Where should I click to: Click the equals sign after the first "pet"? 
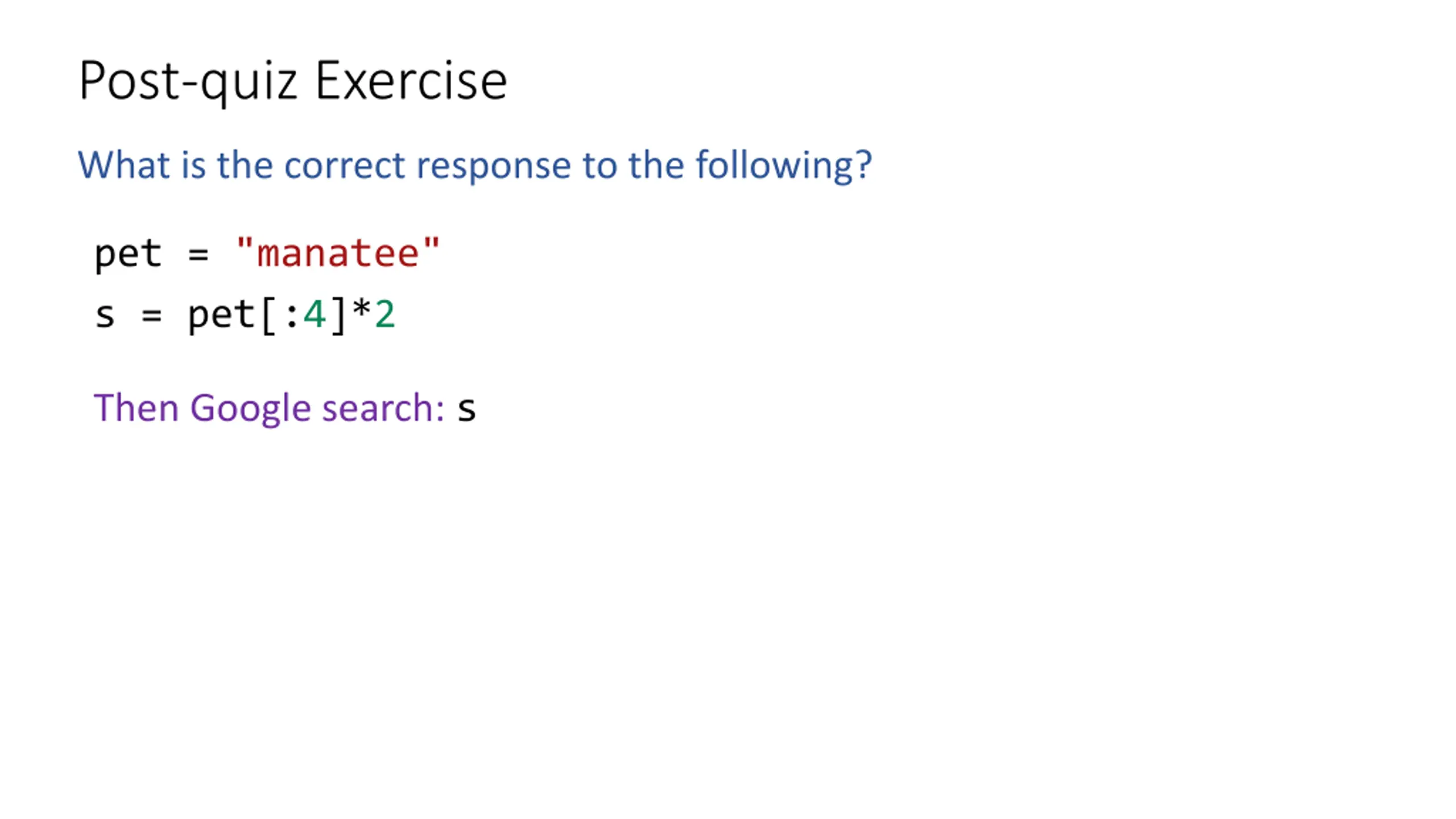[198, 254]
